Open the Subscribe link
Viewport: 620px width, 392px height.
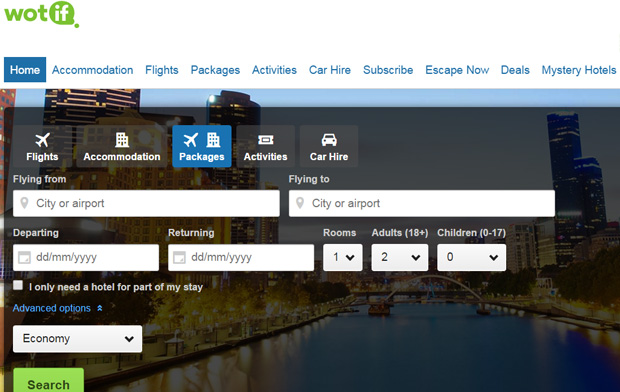(x=388, y=70)
